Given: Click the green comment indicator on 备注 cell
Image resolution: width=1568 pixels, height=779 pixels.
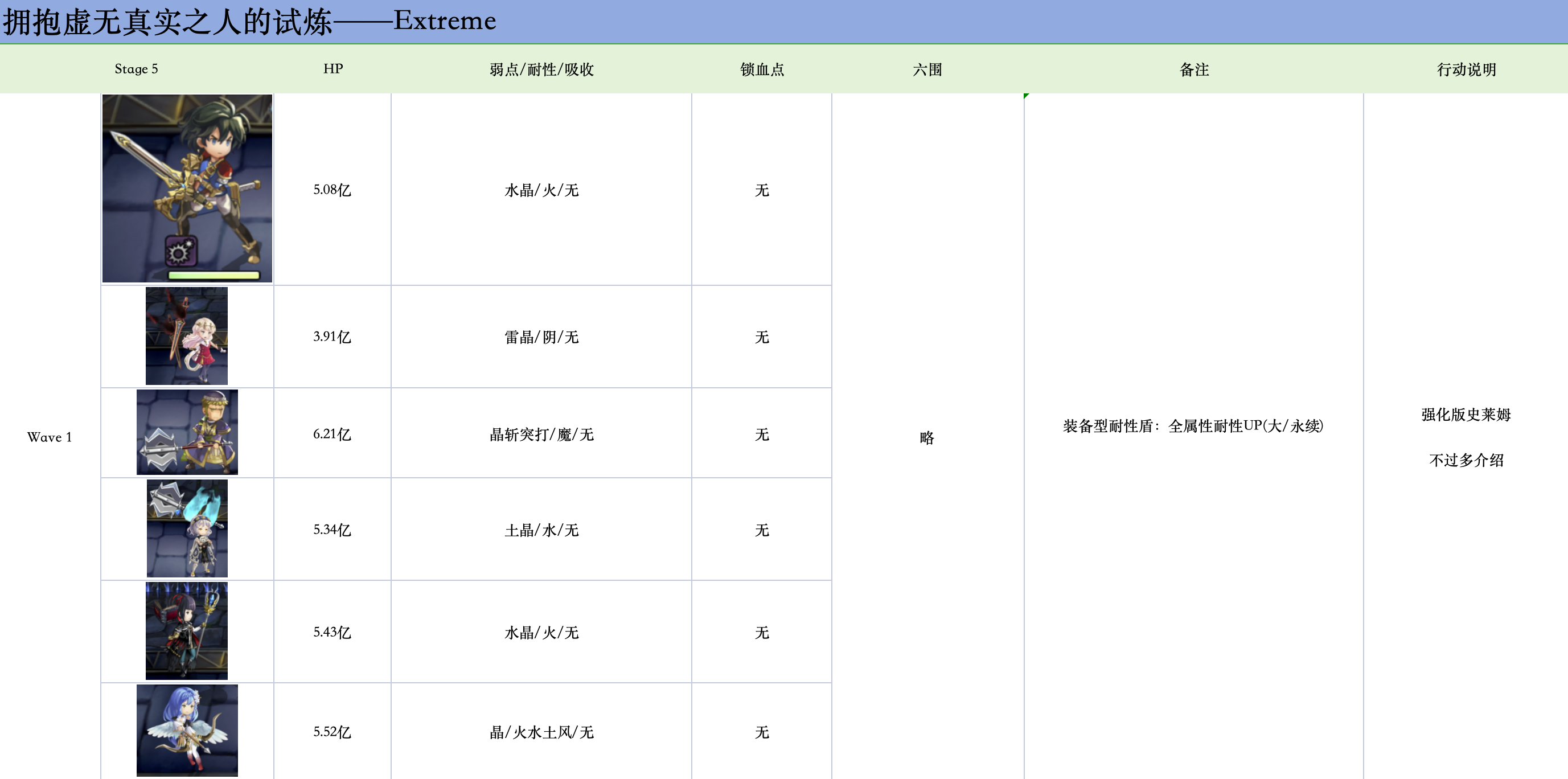Looking at the screenshot, I should pos(1027,96).
